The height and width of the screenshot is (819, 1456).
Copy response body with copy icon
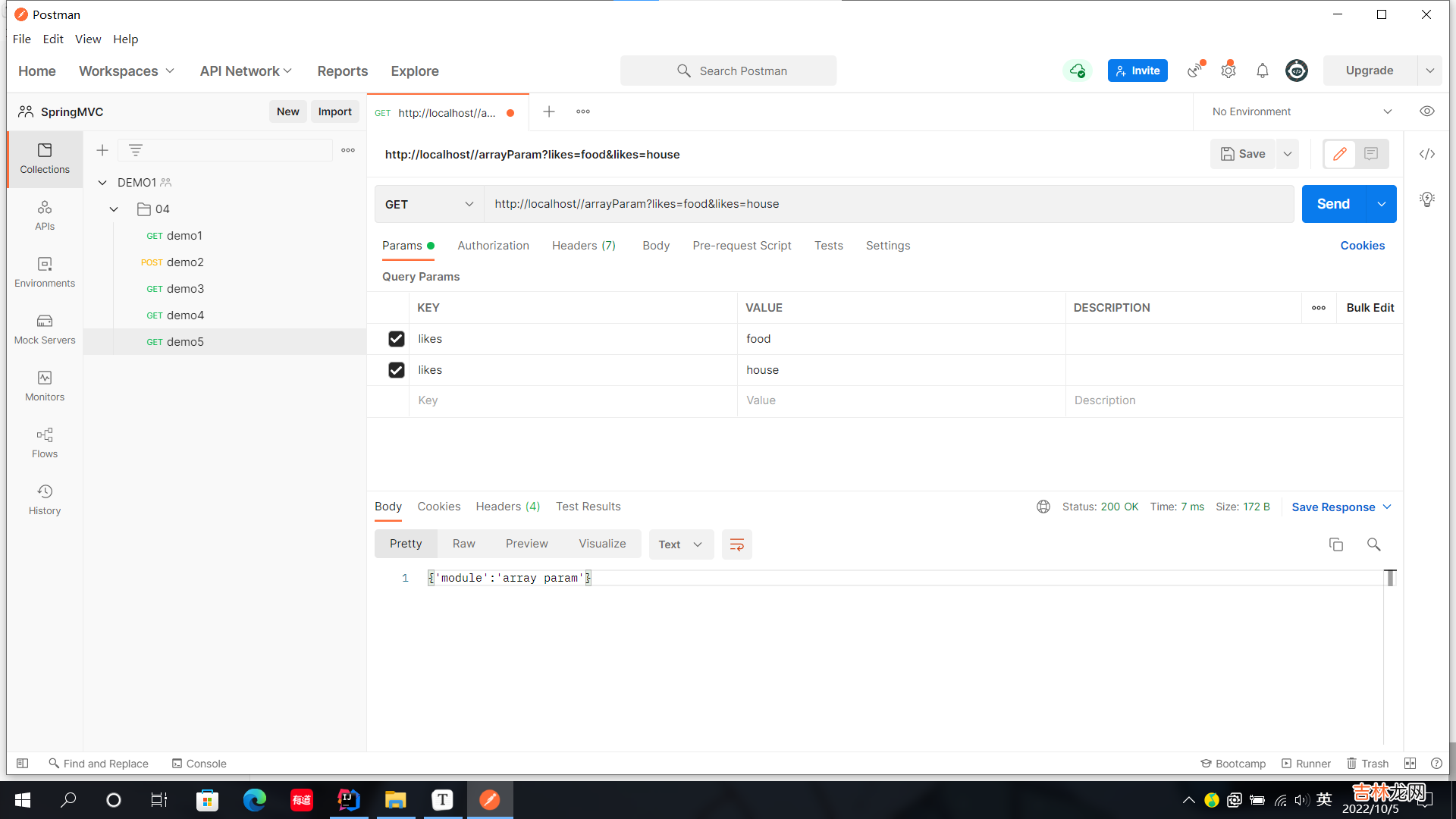pyautogui.click(x=1336, y=544)
